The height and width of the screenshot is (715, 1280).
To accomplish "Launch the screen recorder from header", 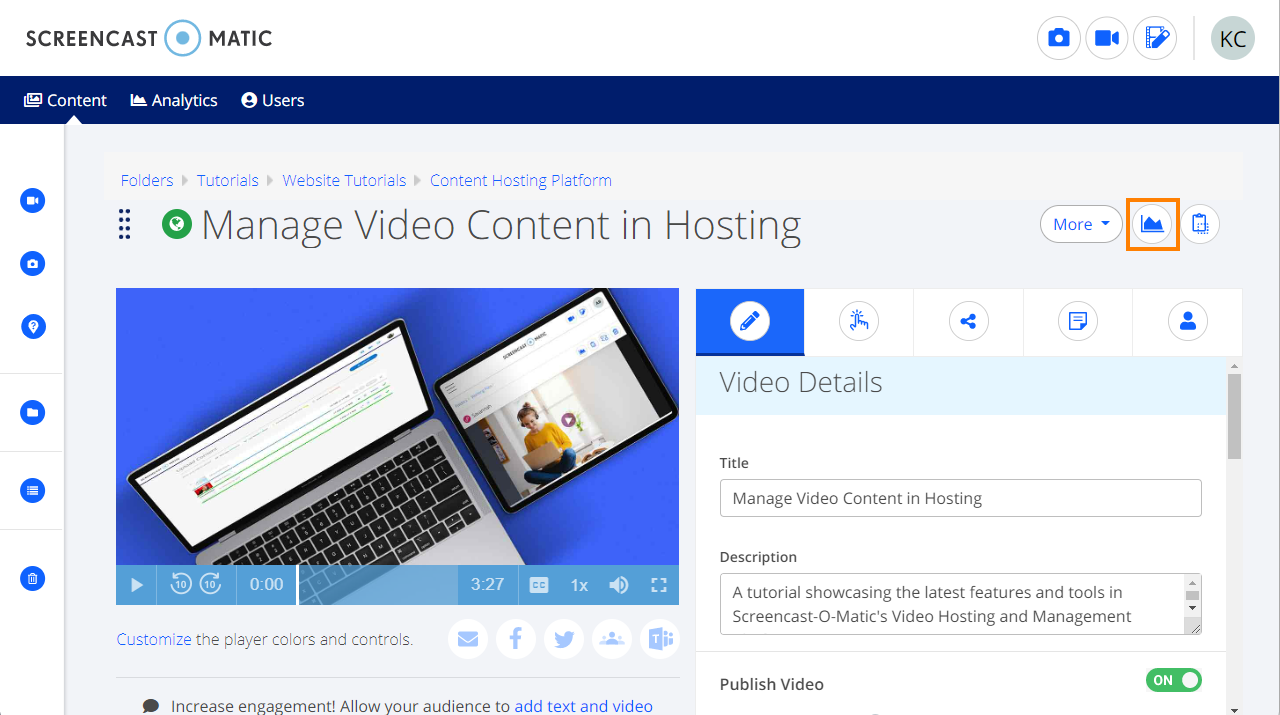I will (1107, 38).
